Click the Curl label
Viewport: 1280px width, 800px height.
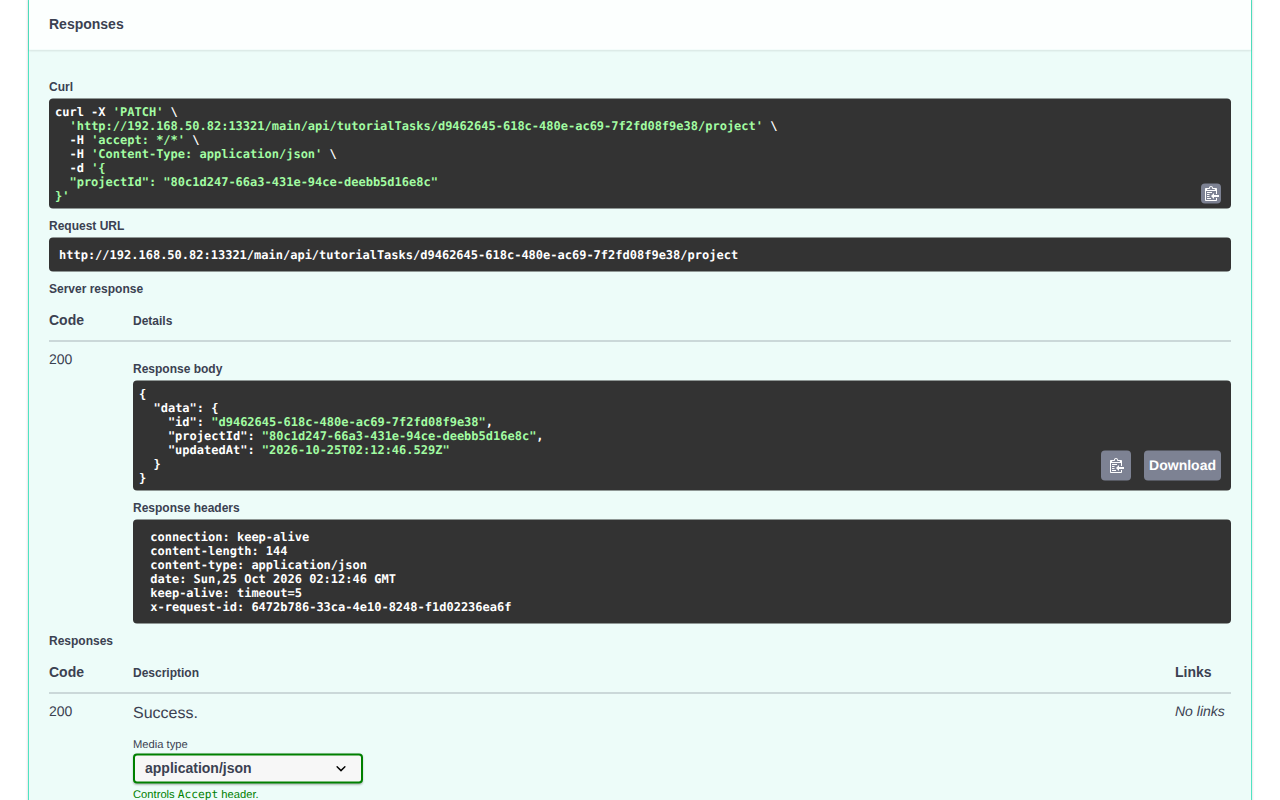coord(61,87)
